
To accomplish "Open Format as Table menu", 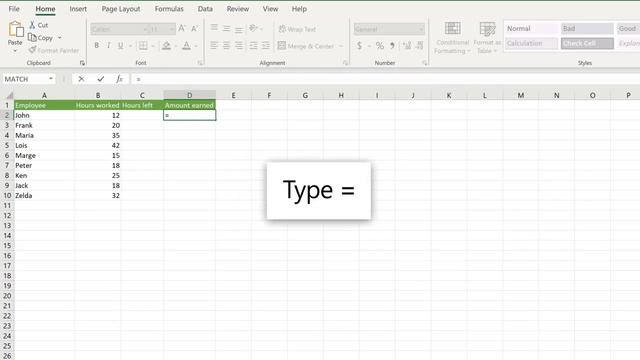I will 487,38.
